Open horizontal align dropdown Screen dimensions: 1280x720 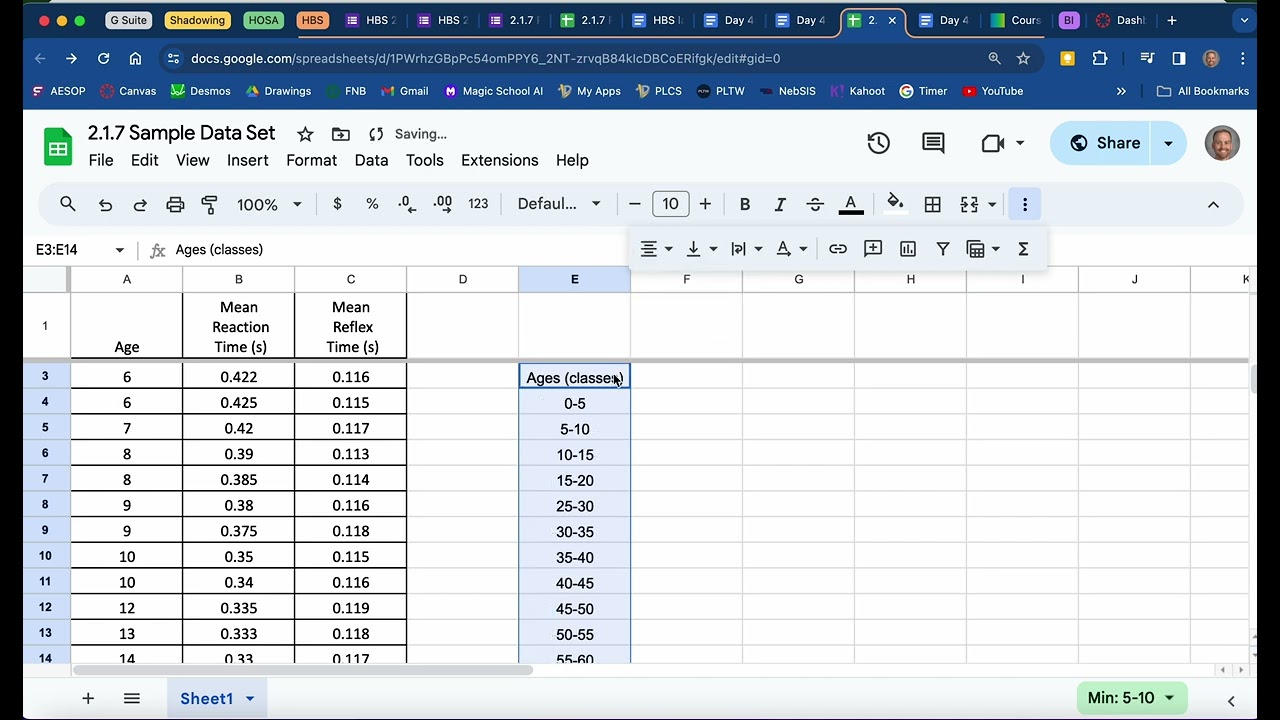point(657,249)
